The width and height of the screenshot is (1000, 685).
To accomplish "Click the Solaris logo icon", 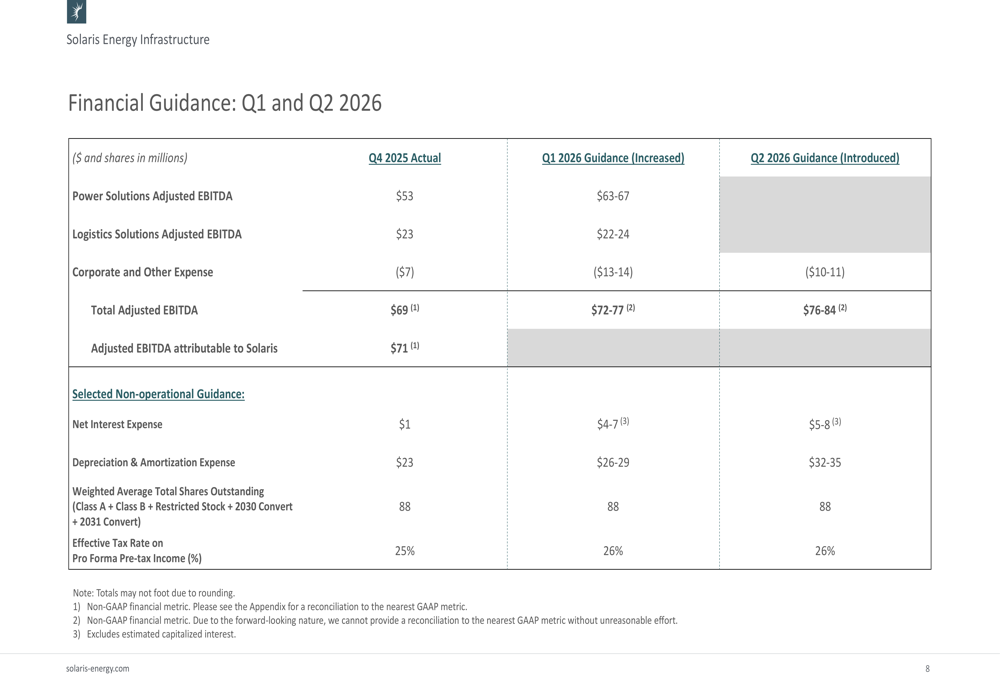I will pos(77,11).
